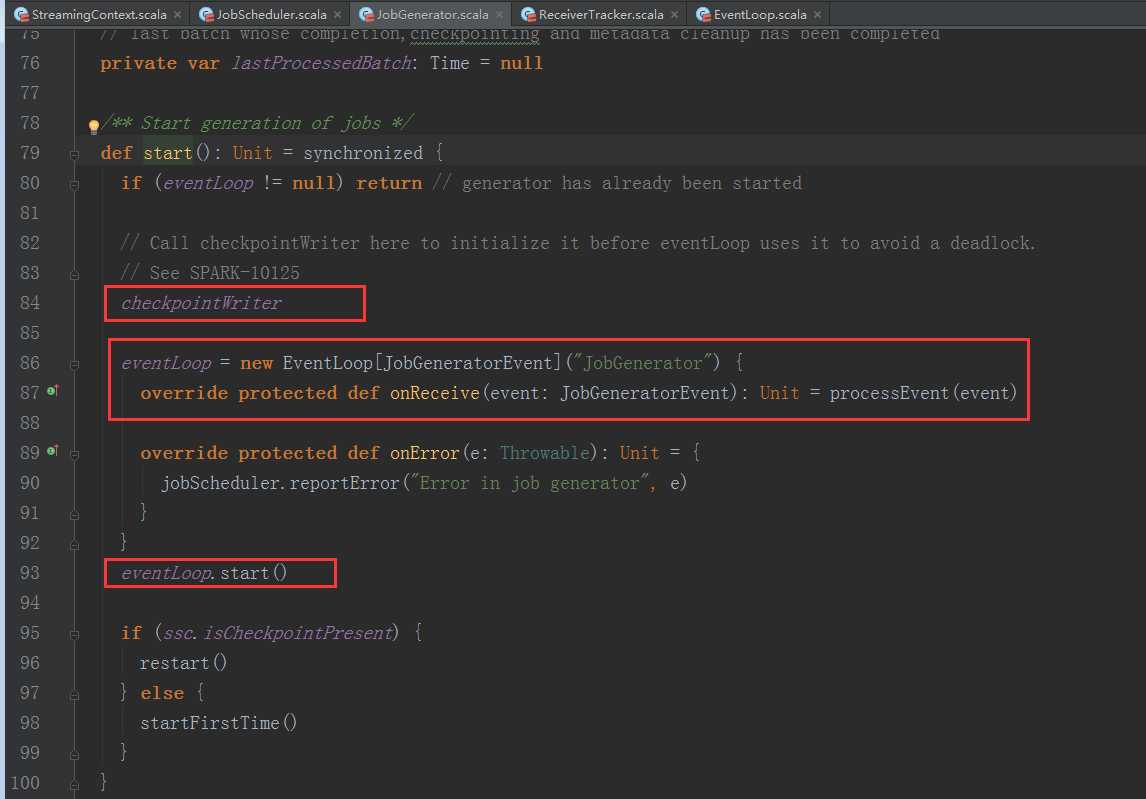Click the 'synchronized' keyword on line 79
Viewport: 1146px width, 799px height.
[x=363, y=153]
